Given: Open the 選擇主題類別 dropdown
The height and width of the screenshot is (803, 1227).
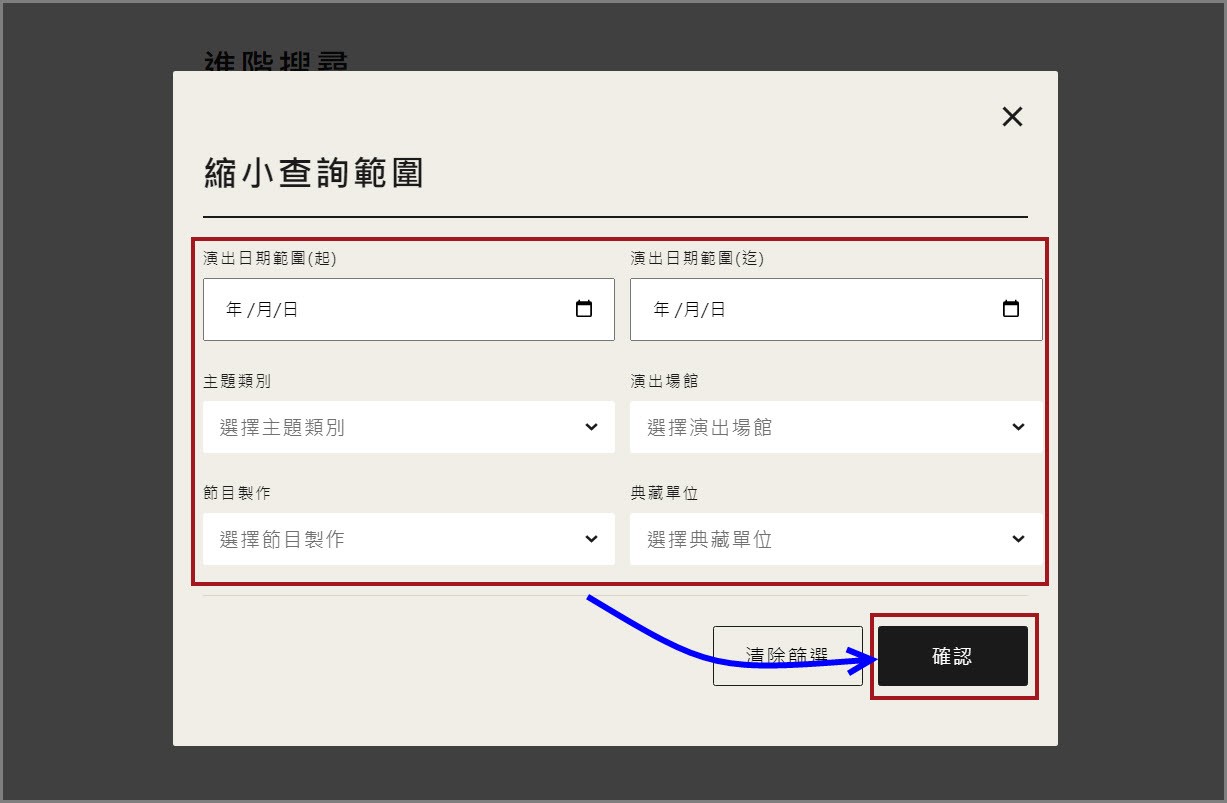Looking at the screenshot, I should click(x=400, y=427).
